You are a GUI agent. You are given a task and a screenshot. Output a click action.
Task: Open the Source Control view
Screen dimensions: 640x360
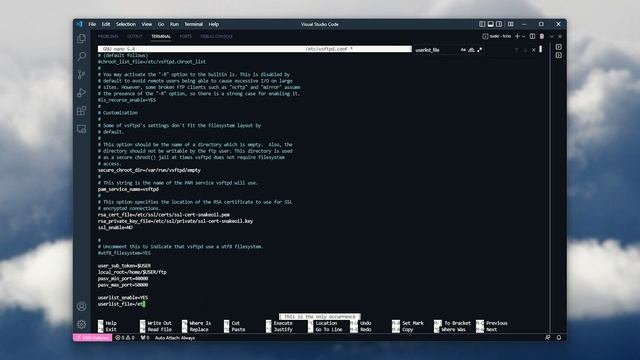[82, 74]
